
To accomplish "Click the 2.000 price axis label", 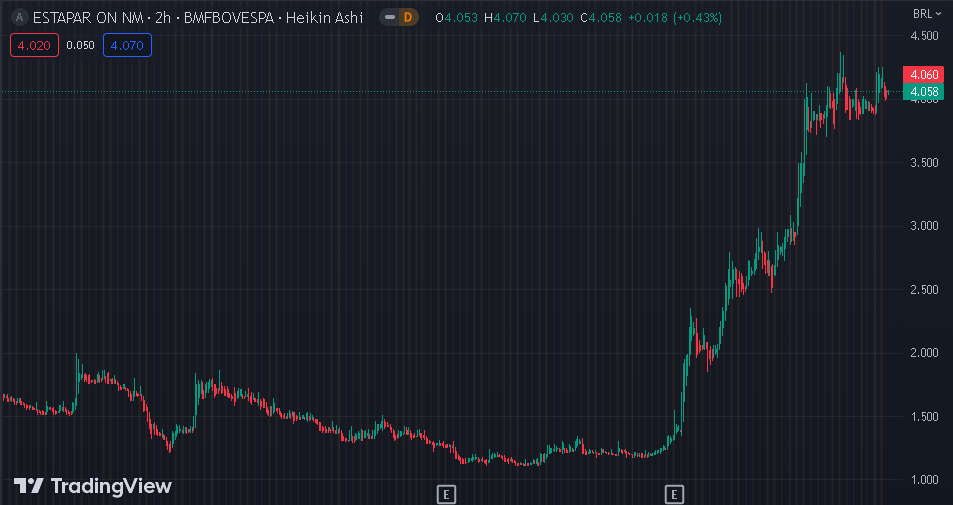I will 924,353.
